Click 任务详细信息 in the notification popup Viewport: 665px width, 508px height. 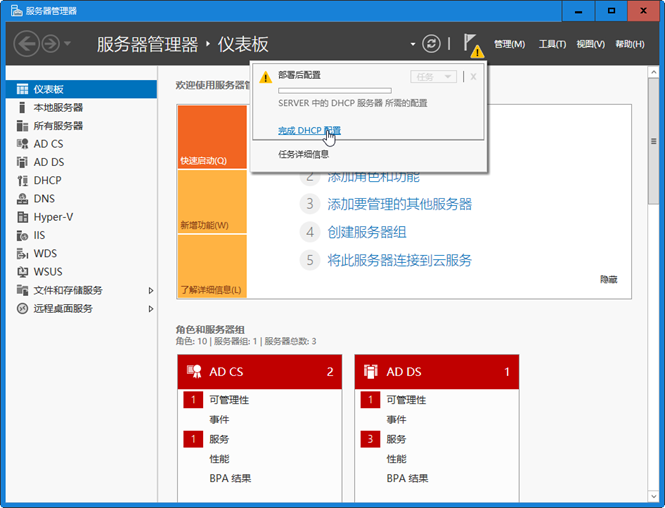pos(303,154)
